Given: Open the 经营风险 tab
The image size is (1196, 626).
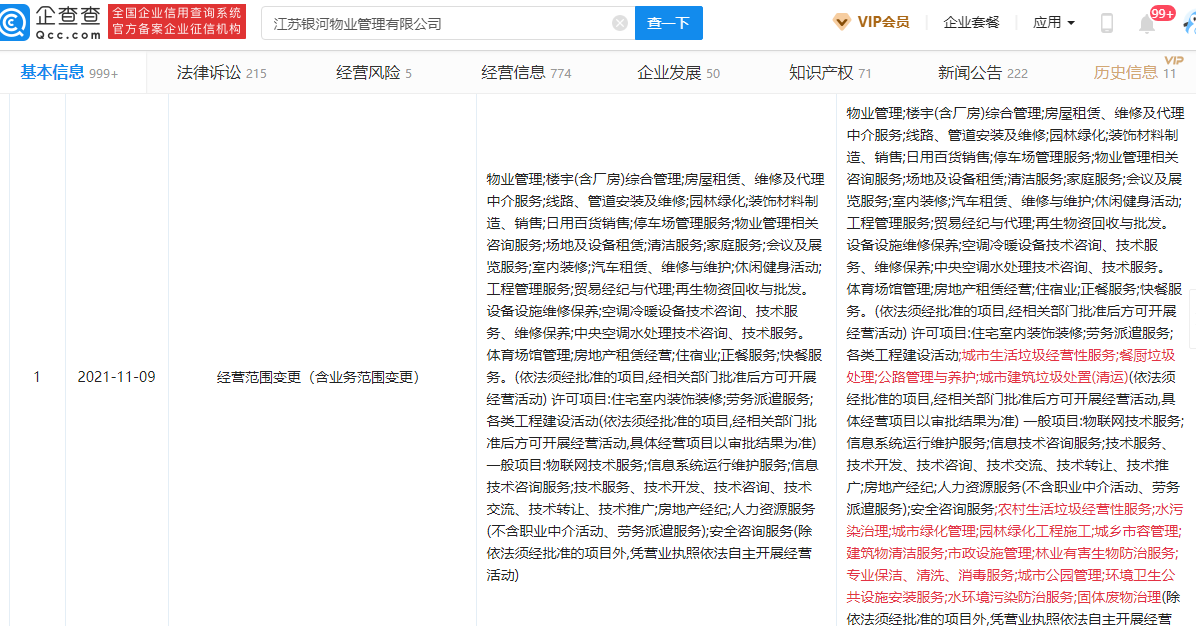Looking at the screenshot, I should click(x=373, y=72).
